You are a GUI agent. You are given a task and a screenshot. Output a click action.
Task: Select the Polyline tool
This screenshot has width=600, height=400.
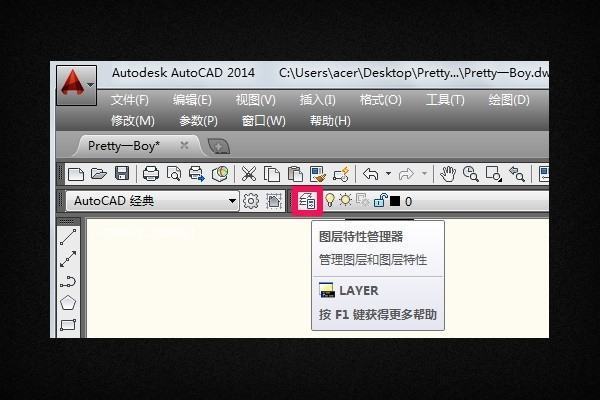point(68,281)
